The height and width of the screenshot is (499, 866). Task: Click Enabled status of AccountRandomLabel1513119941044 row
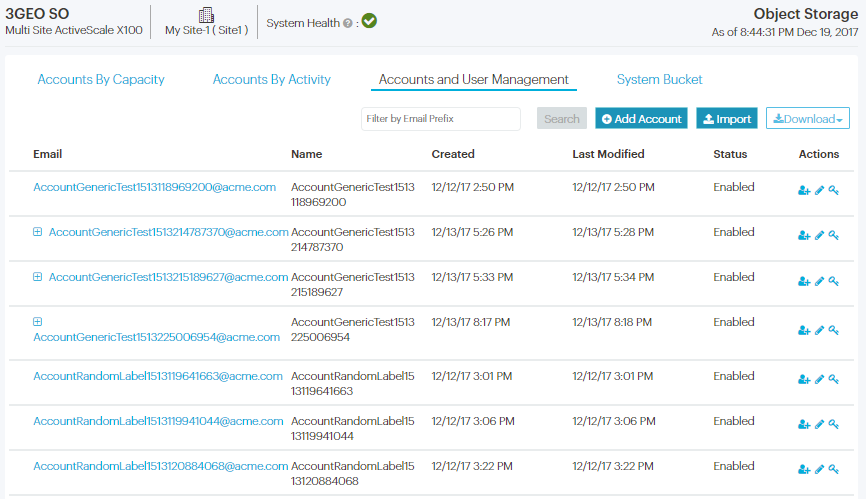click(x=733, y=421)
